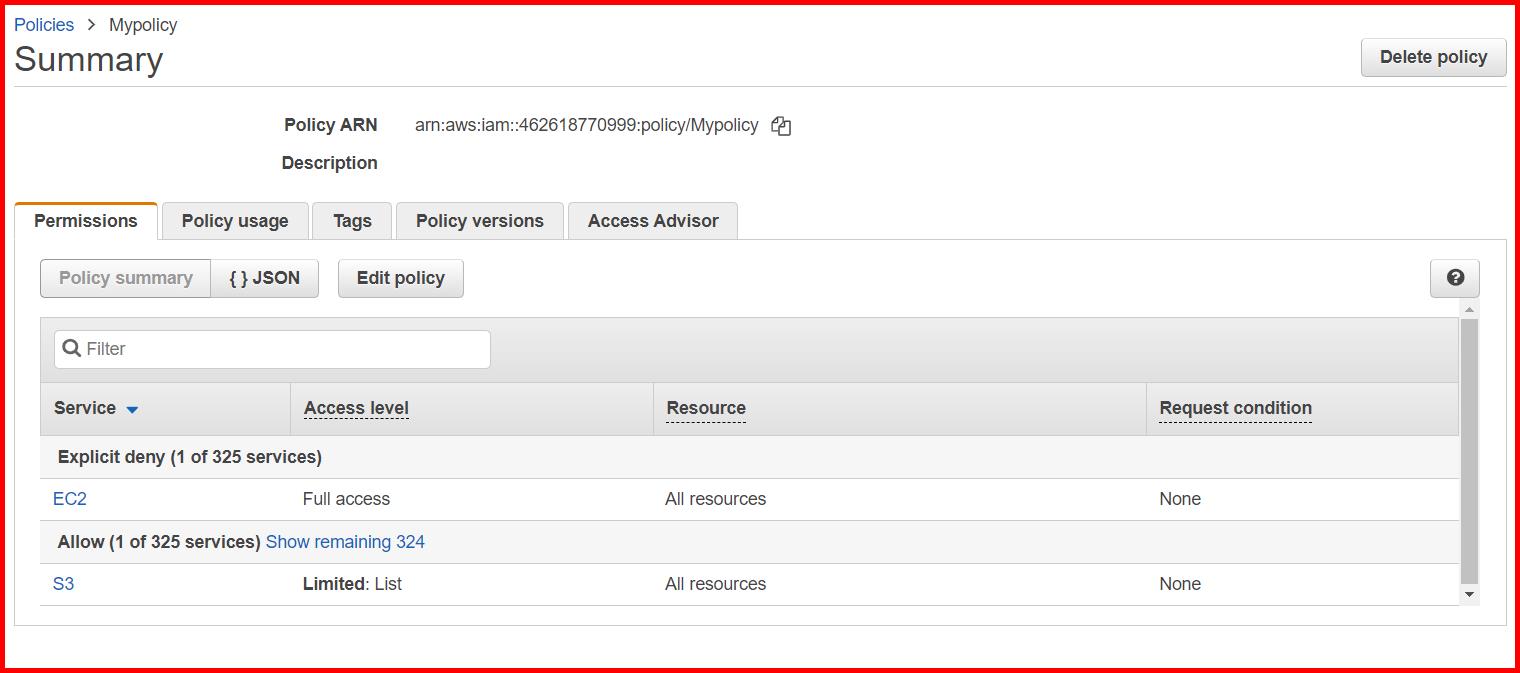Select the Policy summary view
The height and width of the screenshot is (673, 1520).
124,278
